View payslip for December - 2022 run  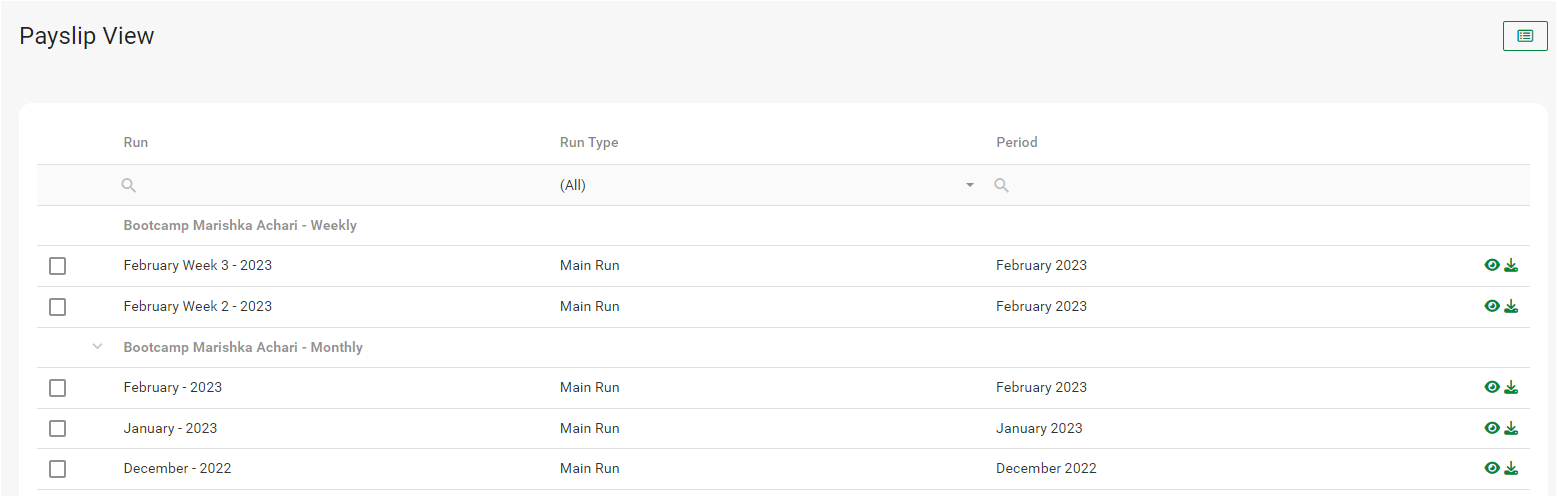[1492, 468]
